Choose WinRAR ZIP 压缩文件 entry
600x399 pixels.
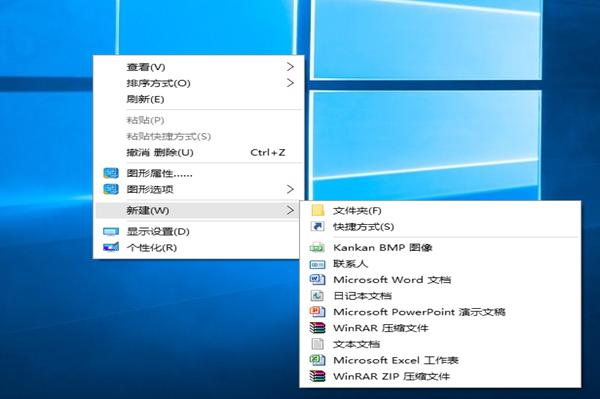pyautogui.click(x=440, y=376)
